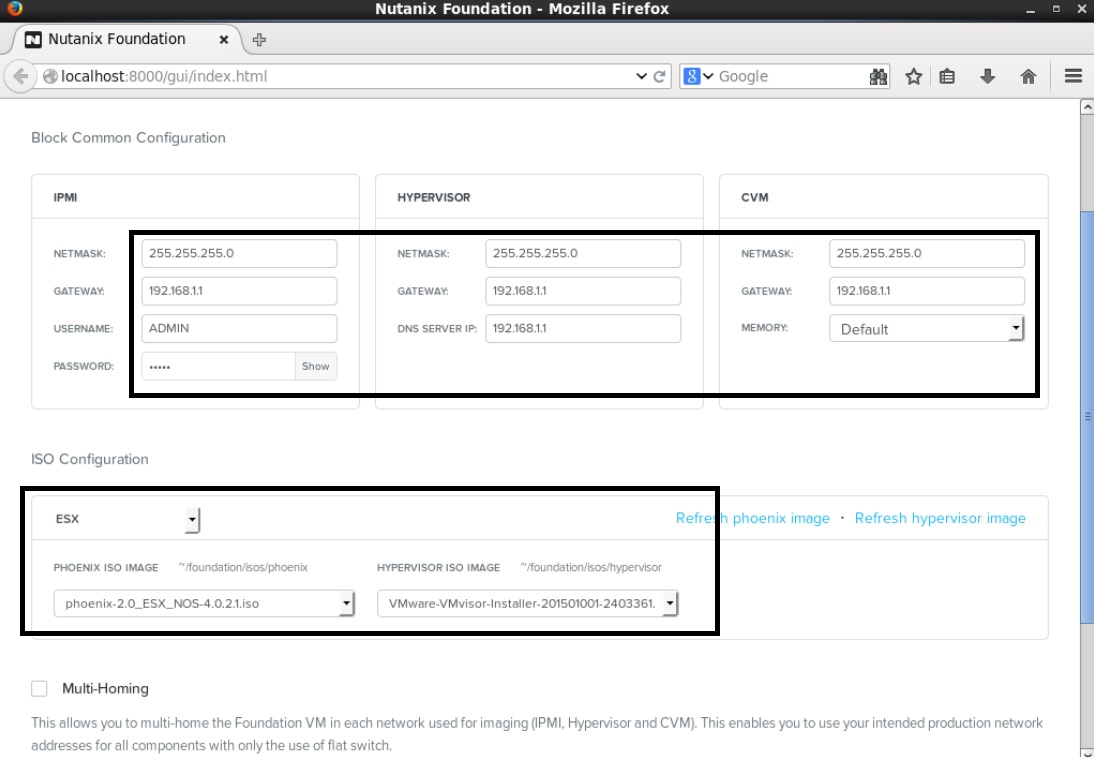Click the IPMI username input field
Screen dimensions: 1094x757
click(x=238, y=328)
